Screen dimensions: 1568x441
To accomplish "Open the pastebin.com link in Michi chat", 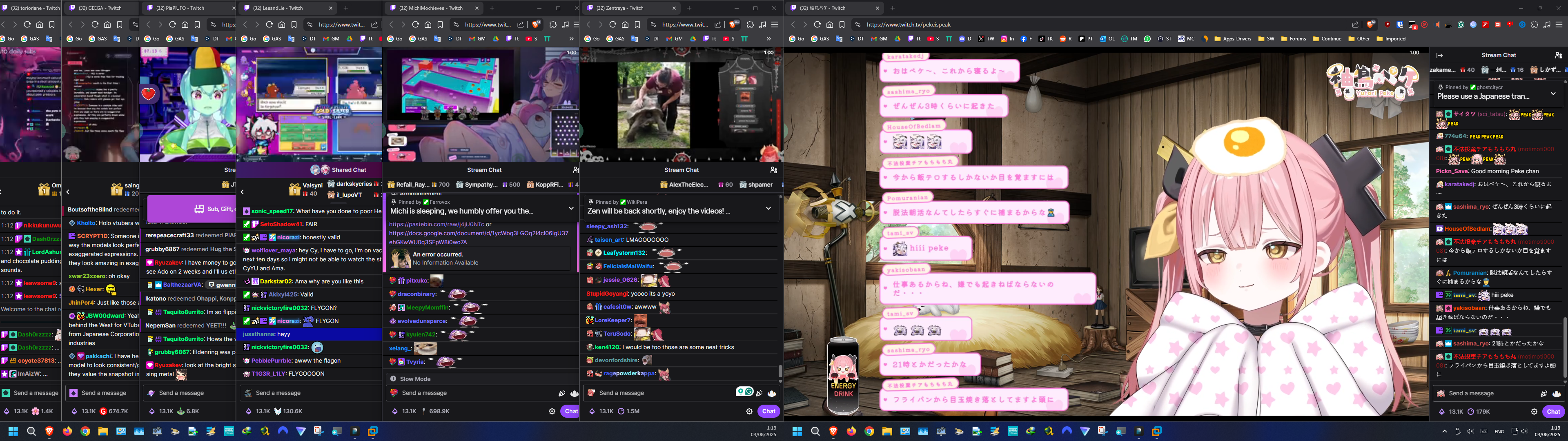I will (437, 225).
